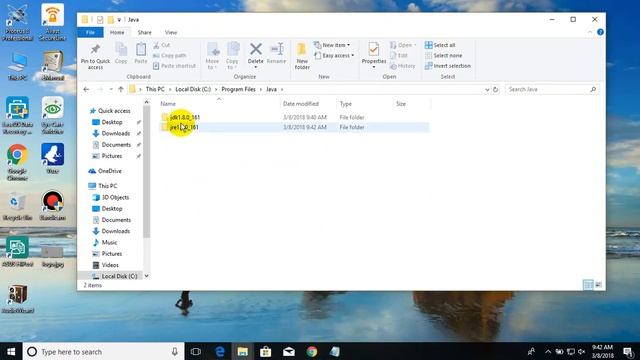Click the Edit command in ribbon

[399, 56]
